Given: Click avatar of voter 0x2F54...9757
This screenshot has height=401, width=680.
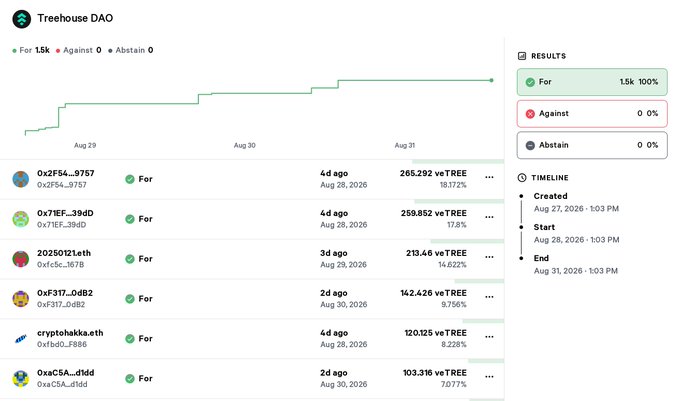Looking at the screenshot, I should click(21, 179).
